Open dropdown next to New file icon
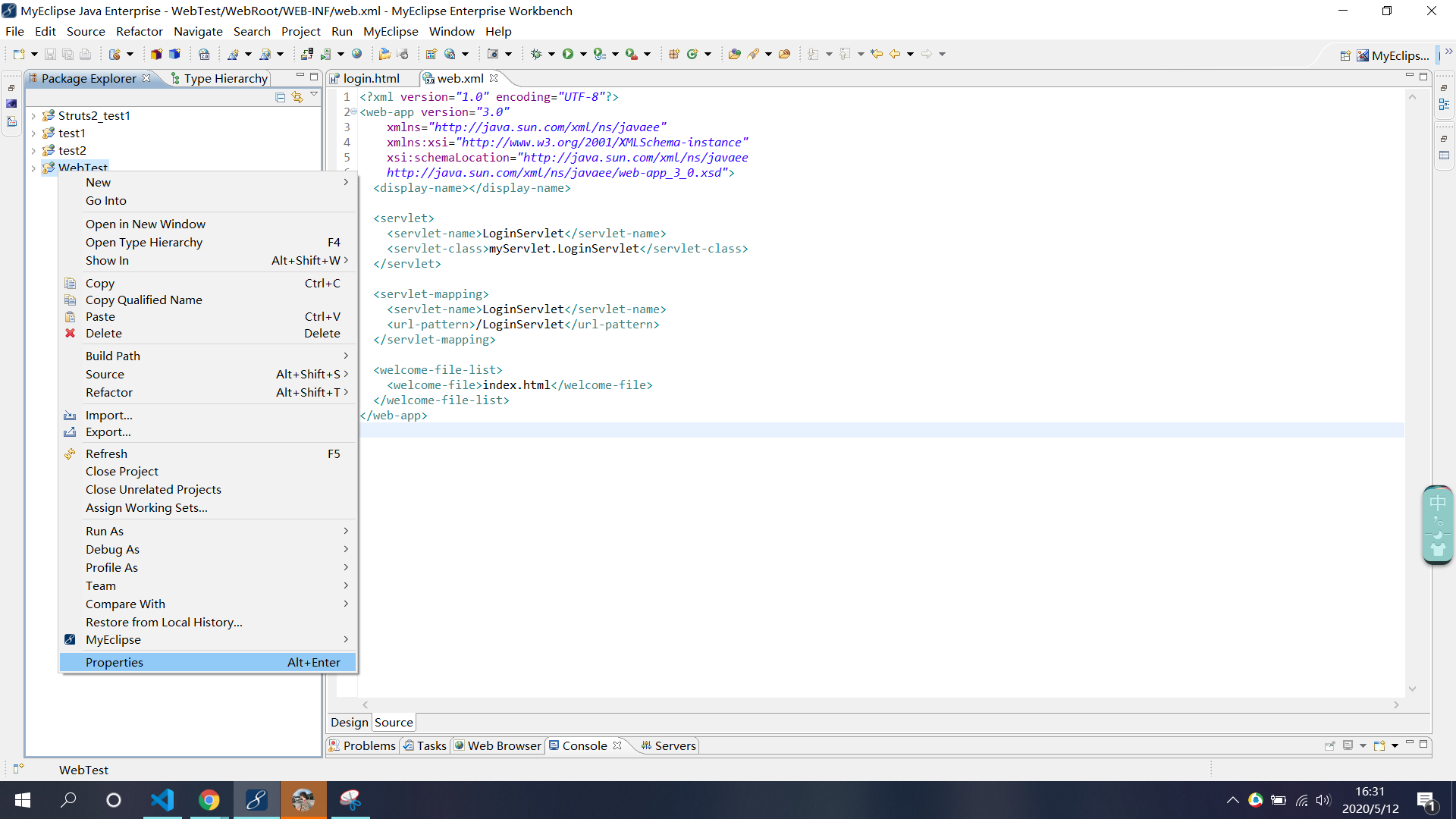The height and width of the screenshot is (819, 1456). (x=34, y=55)
